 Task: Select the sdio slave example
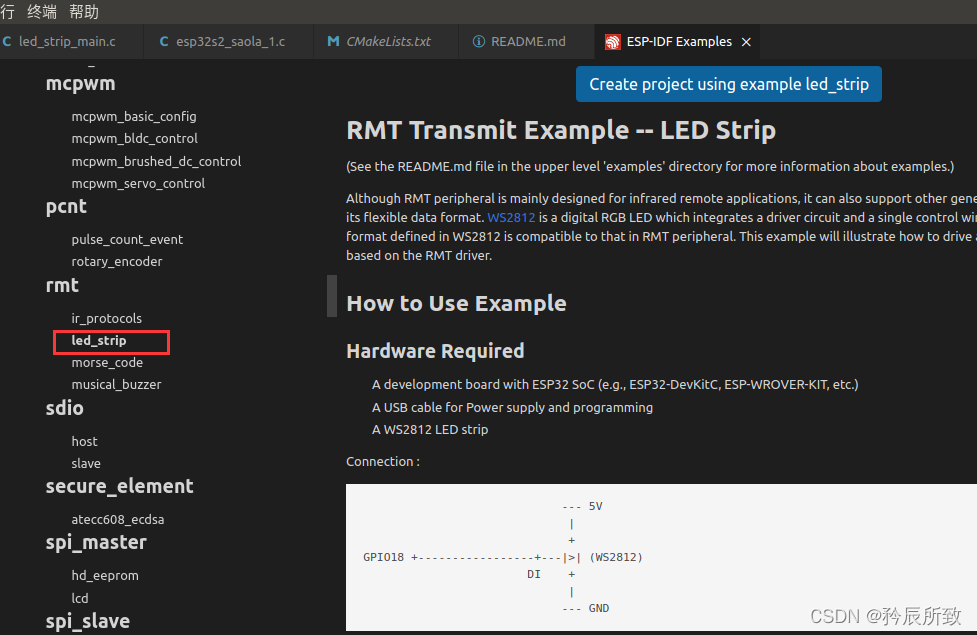(86, 464)
